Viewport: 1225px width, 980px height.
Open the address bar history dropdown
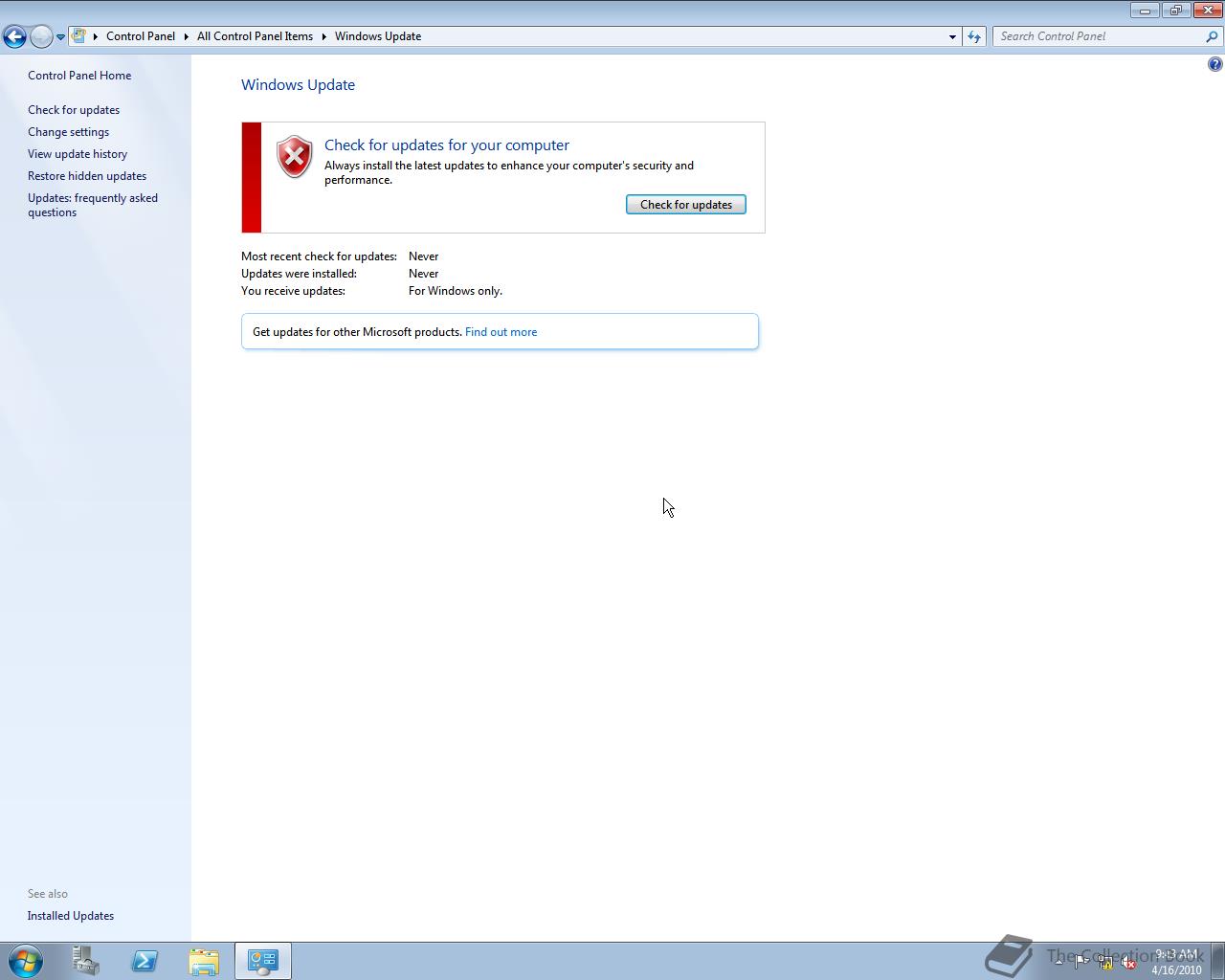pos(952,36)
